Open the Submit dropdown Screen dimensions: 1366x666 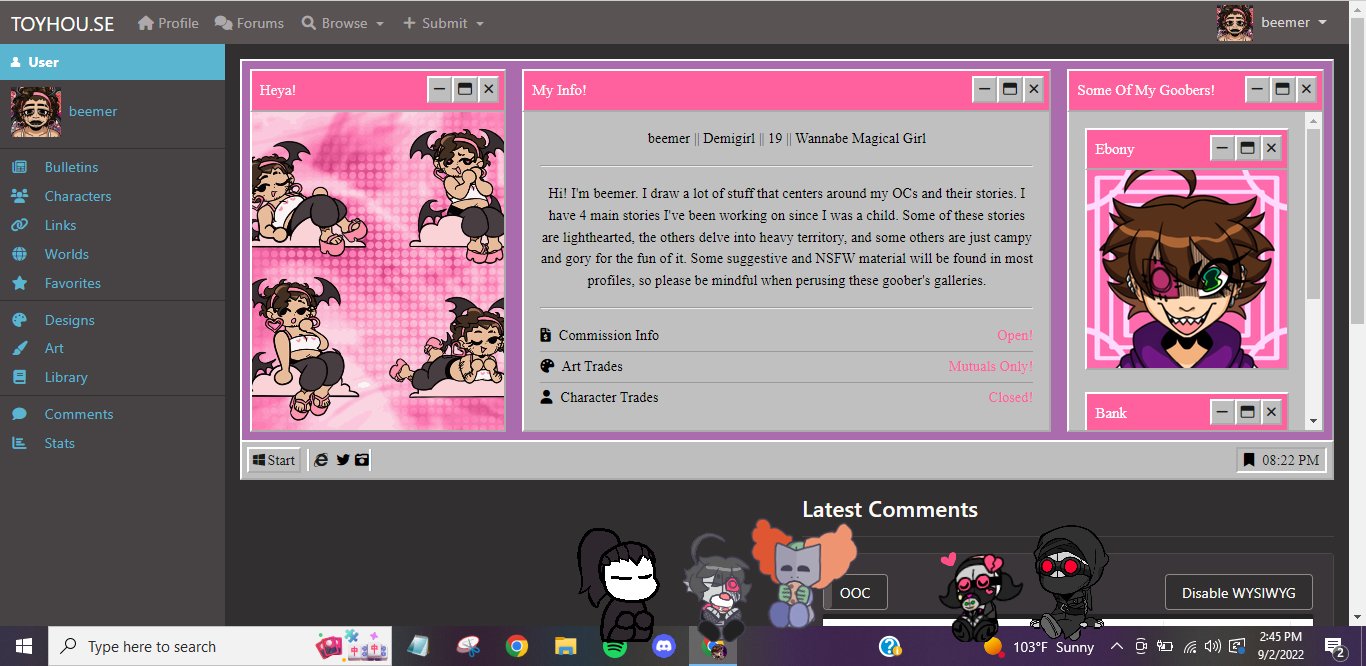(x=443, y=22)
